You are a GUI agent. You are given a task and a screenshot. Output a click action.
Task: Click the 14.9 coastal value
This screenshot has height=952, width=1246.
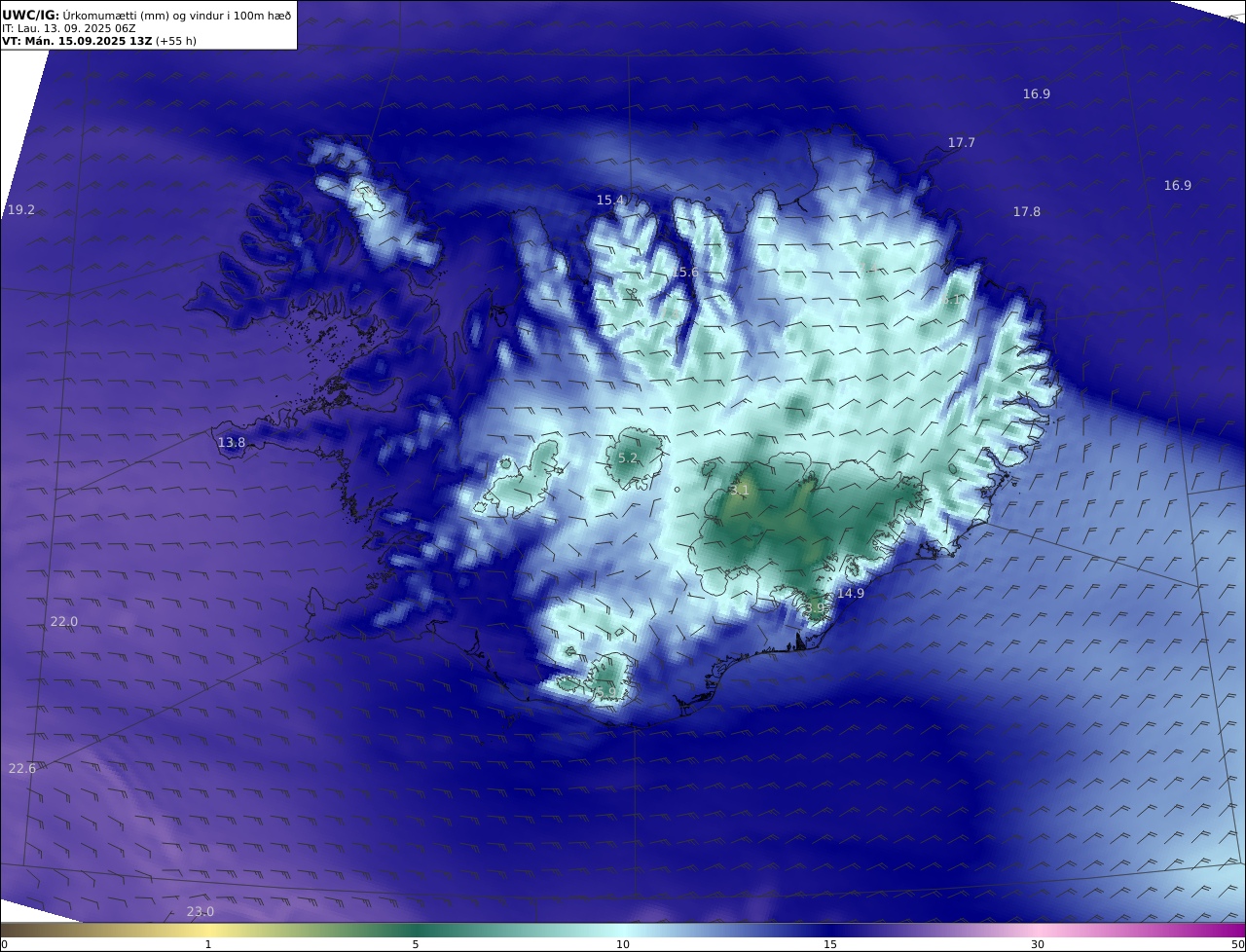[851, 593]
